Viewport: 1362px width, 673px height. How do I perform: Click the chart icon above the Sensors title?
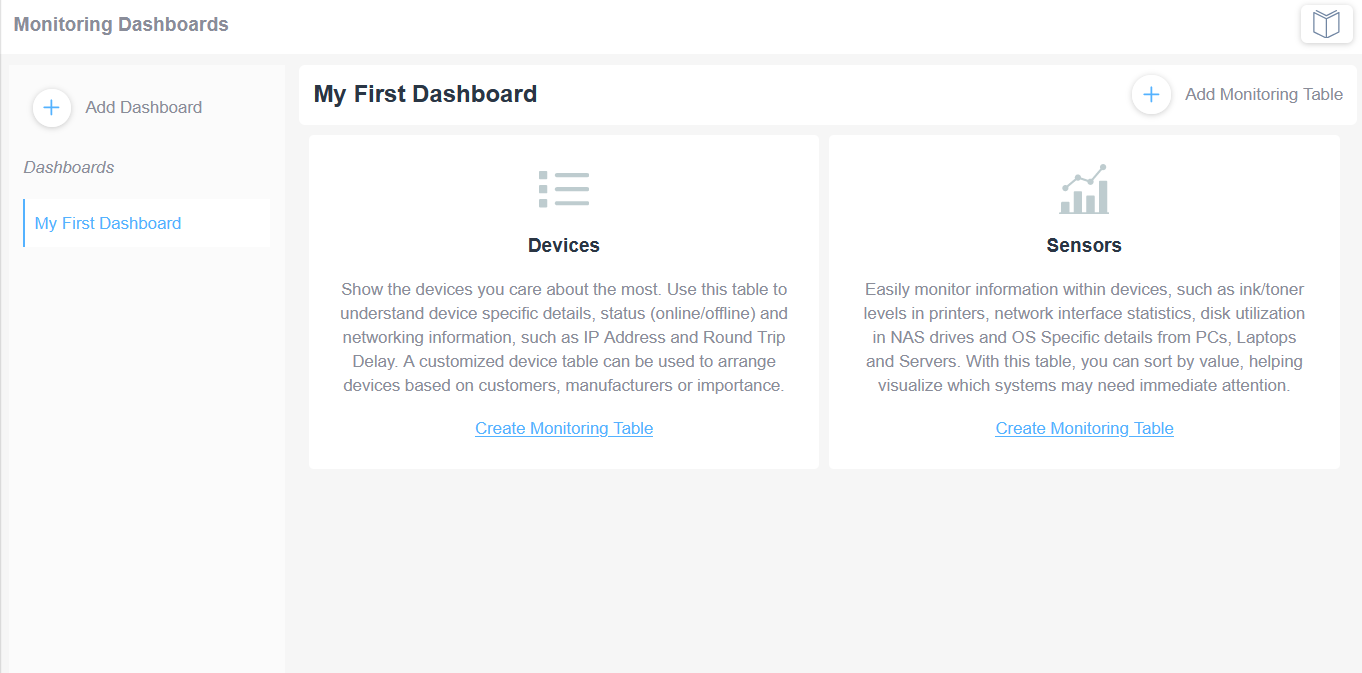click(x=1084, y=188)
